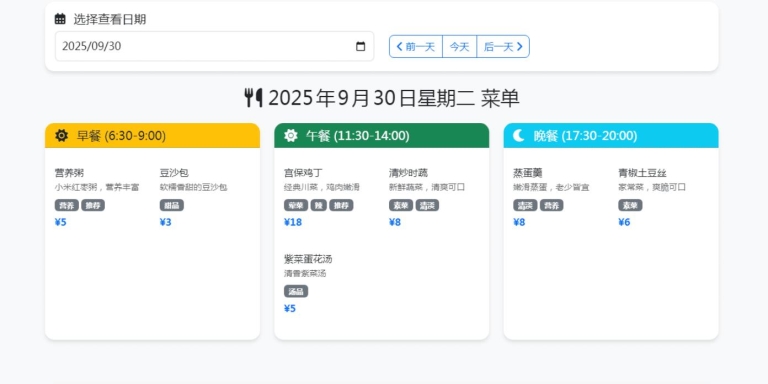Viewport: 768px width, 384px height.
Task: Click the 蒸蛋羹 dish name
Action: pos(528,173)
